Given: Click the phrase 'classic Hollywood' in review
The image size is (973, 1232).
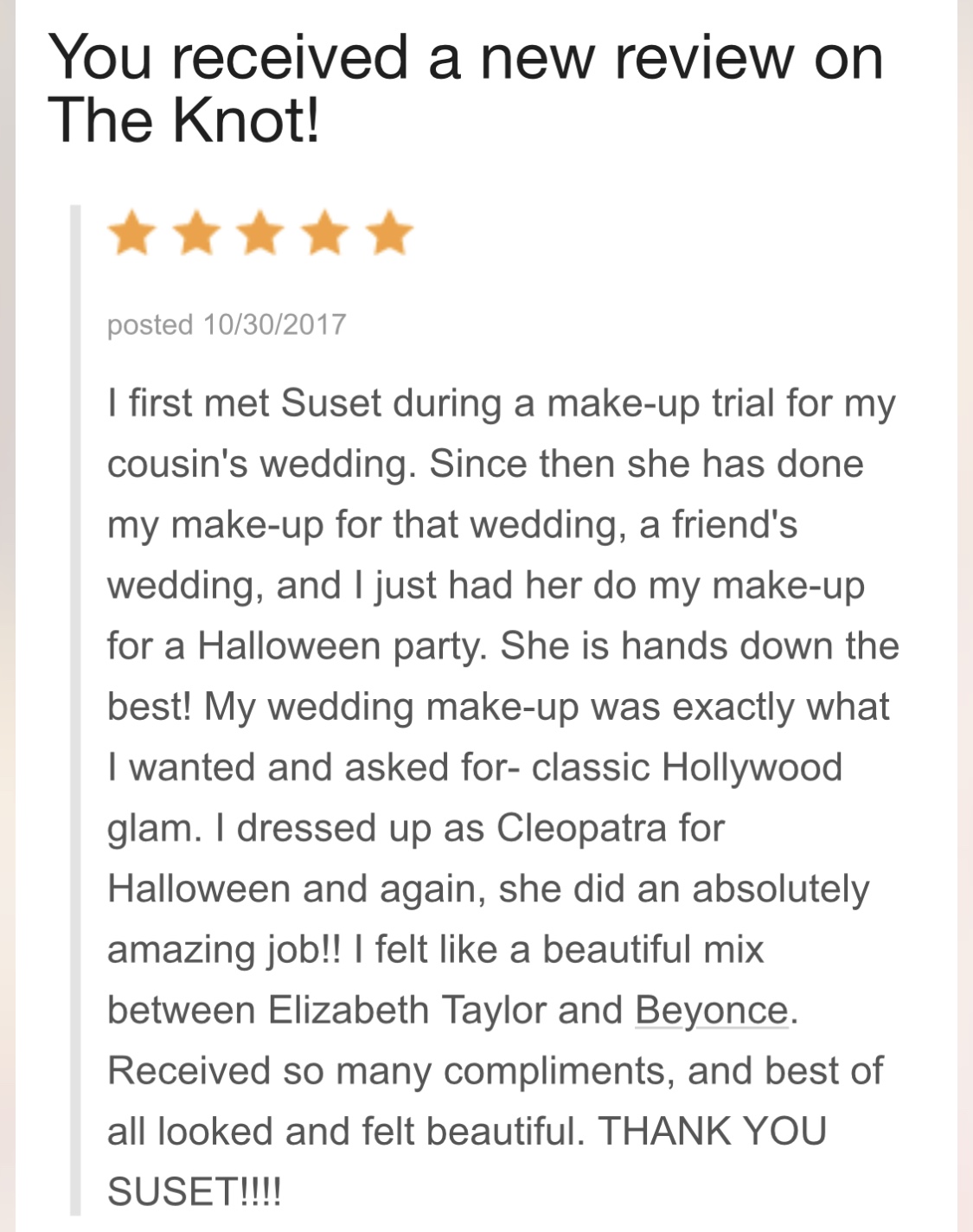Looking at the screenshot, I should coord(687,768).
